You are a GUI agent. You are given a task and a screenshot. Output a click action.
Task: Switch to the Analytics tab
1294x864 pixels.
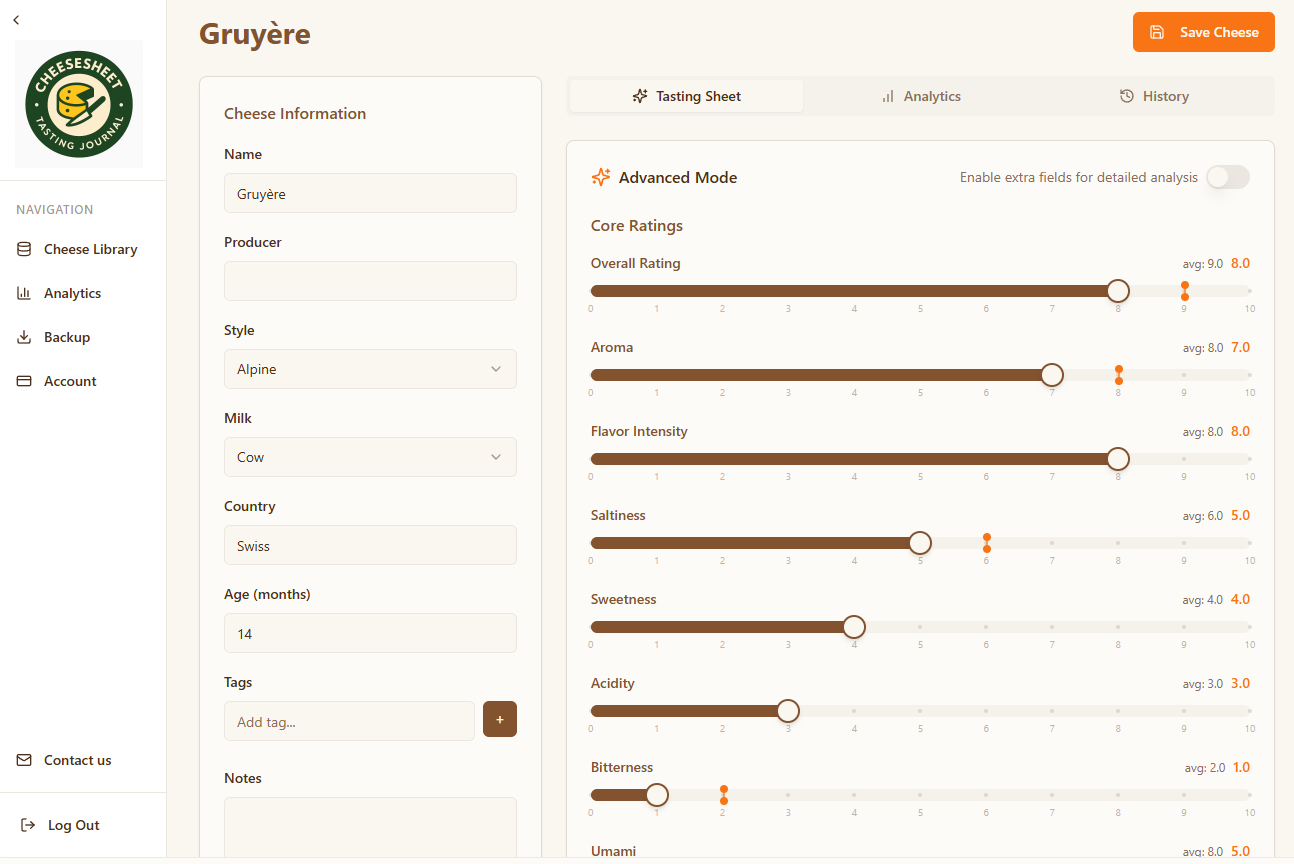tap(920, 96)
